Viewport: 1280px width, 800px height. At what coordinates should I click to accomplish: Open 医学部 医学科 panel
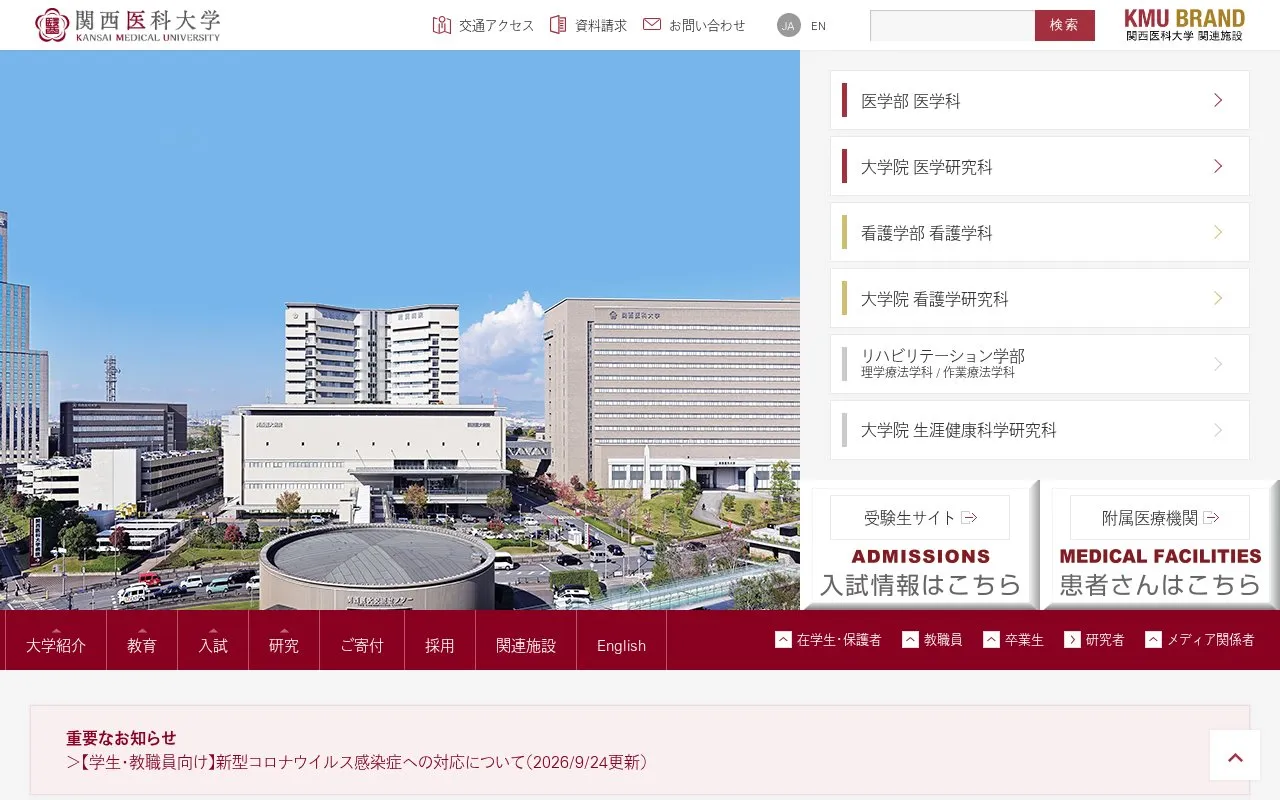tap(1040, 100)
